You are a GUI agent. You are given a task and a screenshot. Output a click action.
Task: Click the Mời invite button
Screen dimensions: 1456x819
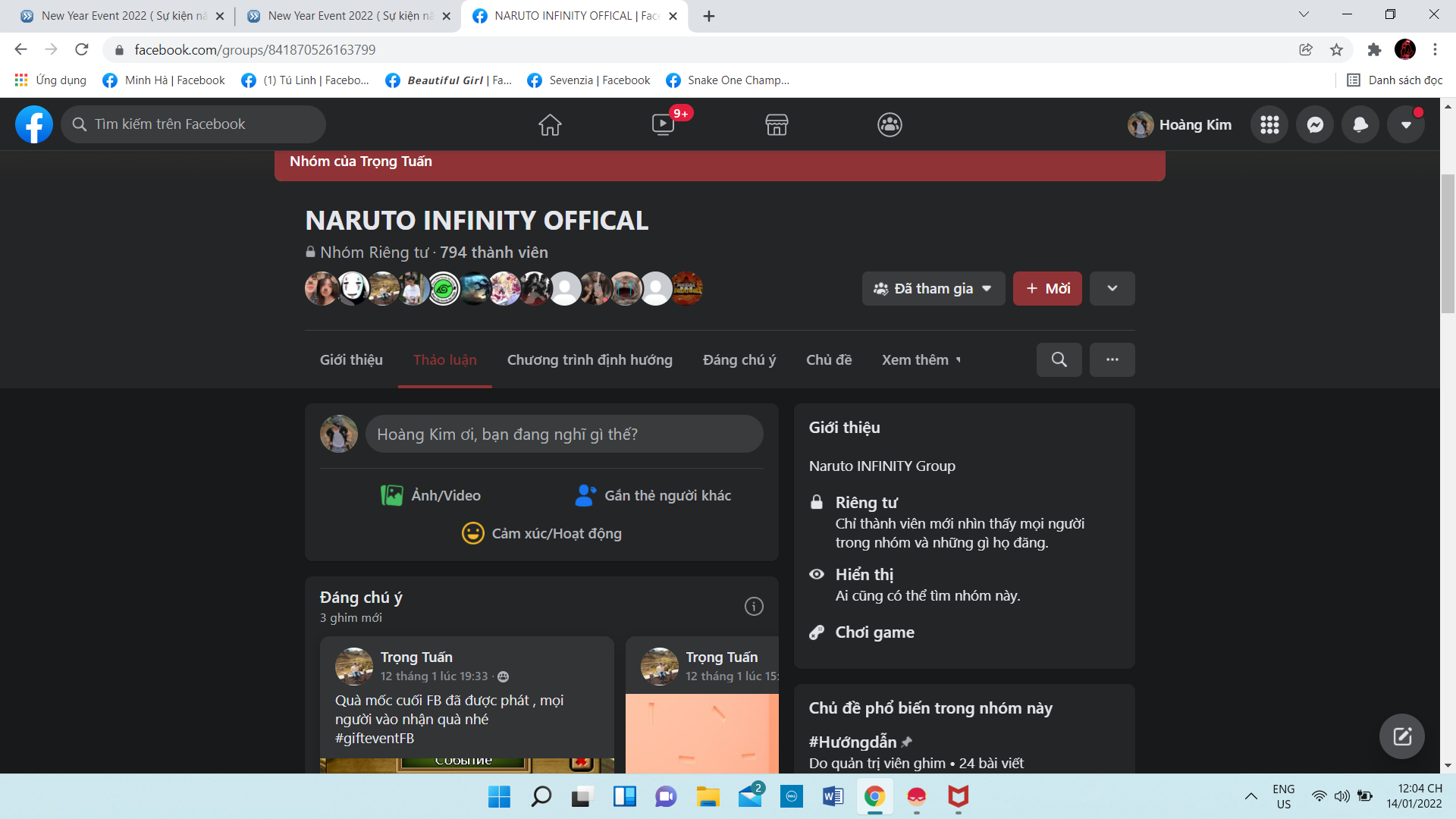point(1047,289)
